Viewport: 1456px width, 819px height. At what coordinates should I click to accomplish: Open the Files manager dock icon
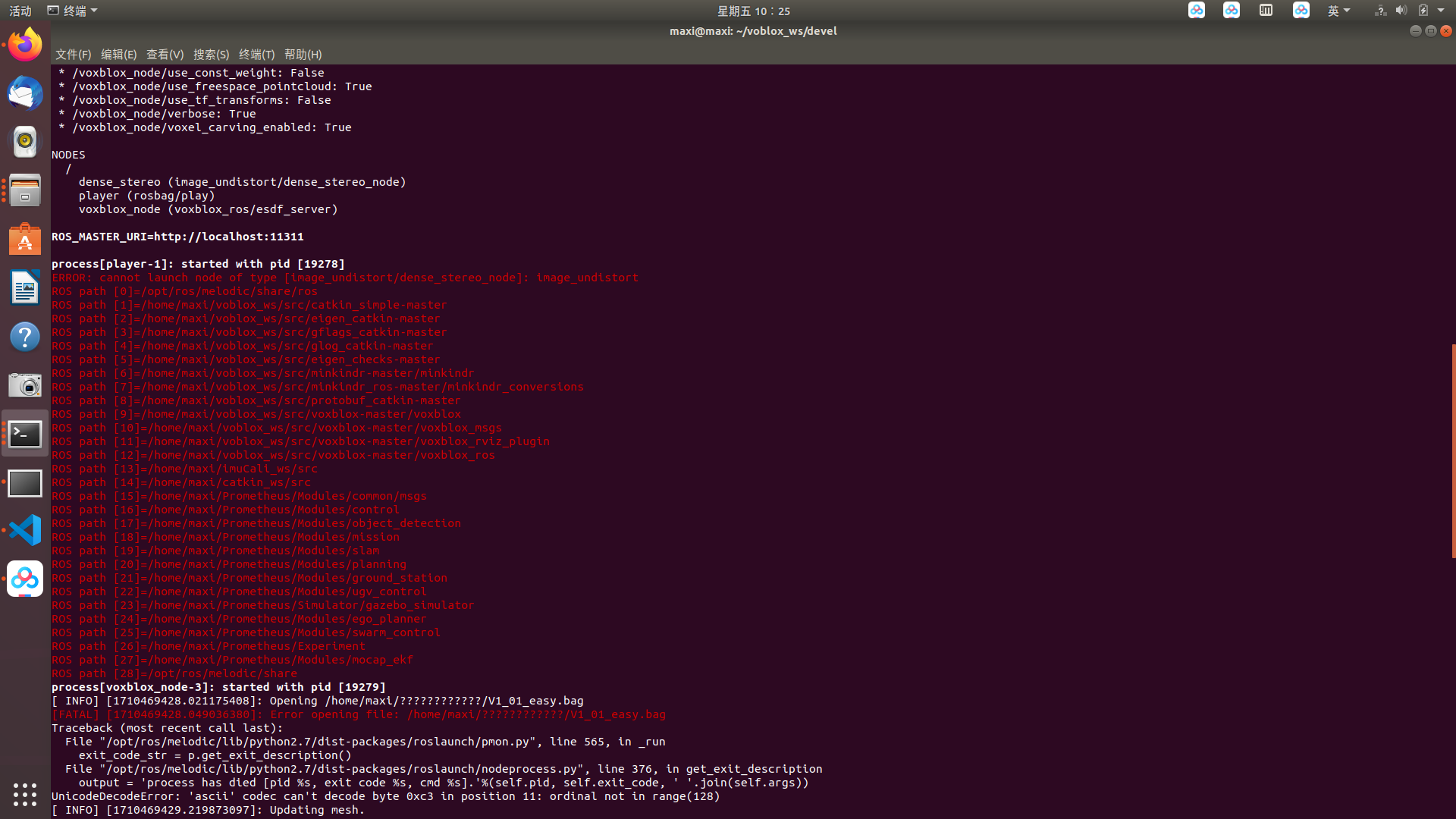tap(25, 190)
